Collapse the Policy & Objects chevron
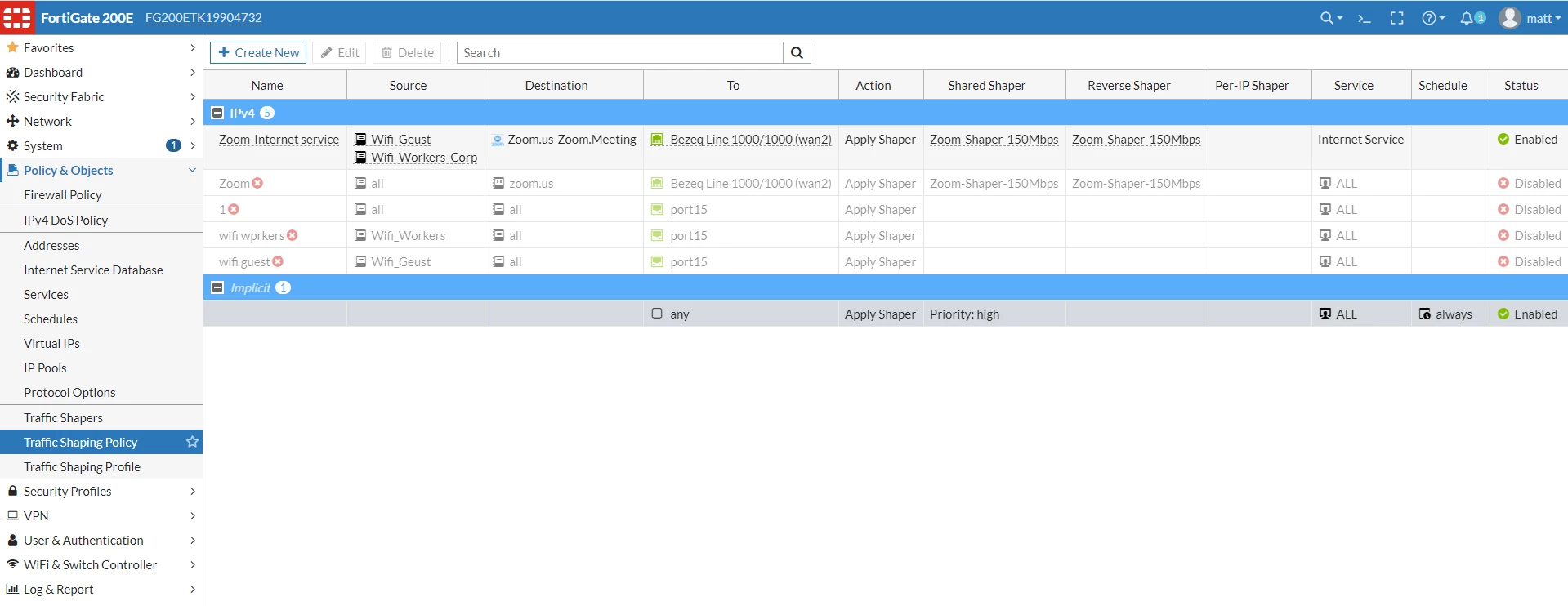1568x606 pixels. coord(192,170)
